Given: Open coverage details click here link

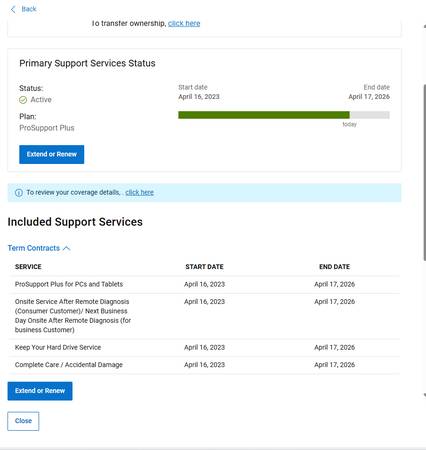Looking at the screenshot, I should pyautogui.click(x=139, y=192).
